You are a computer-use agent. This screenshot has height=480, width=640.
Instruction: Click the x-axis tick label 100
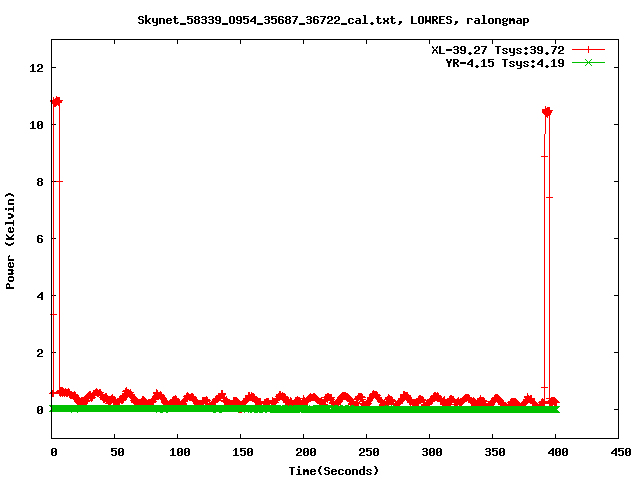(180, 452)
